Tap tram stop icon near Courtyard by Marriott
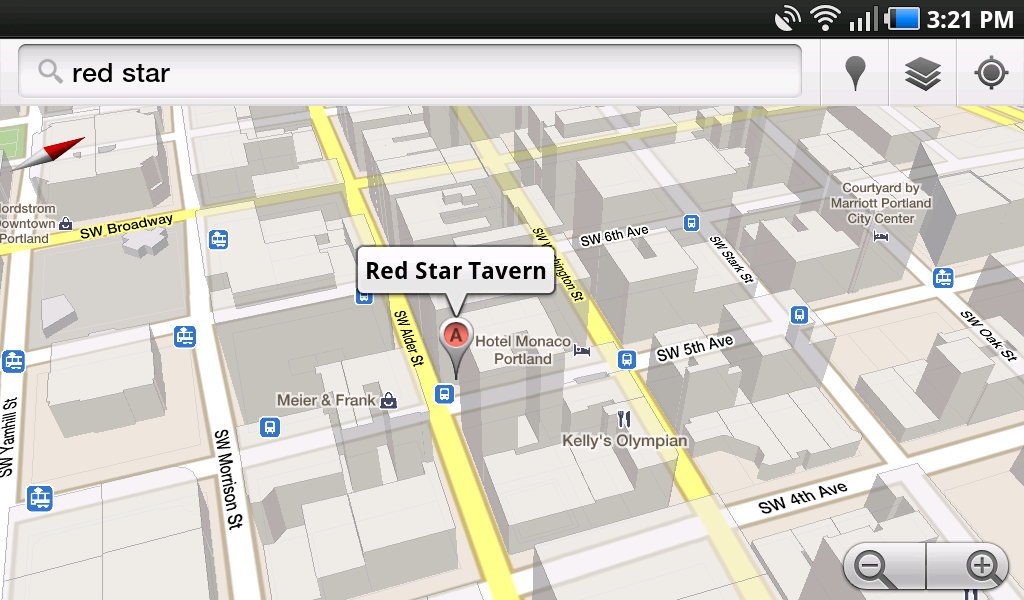The width and height of the screenshot is (1024, 600). [x=943, y=278]
